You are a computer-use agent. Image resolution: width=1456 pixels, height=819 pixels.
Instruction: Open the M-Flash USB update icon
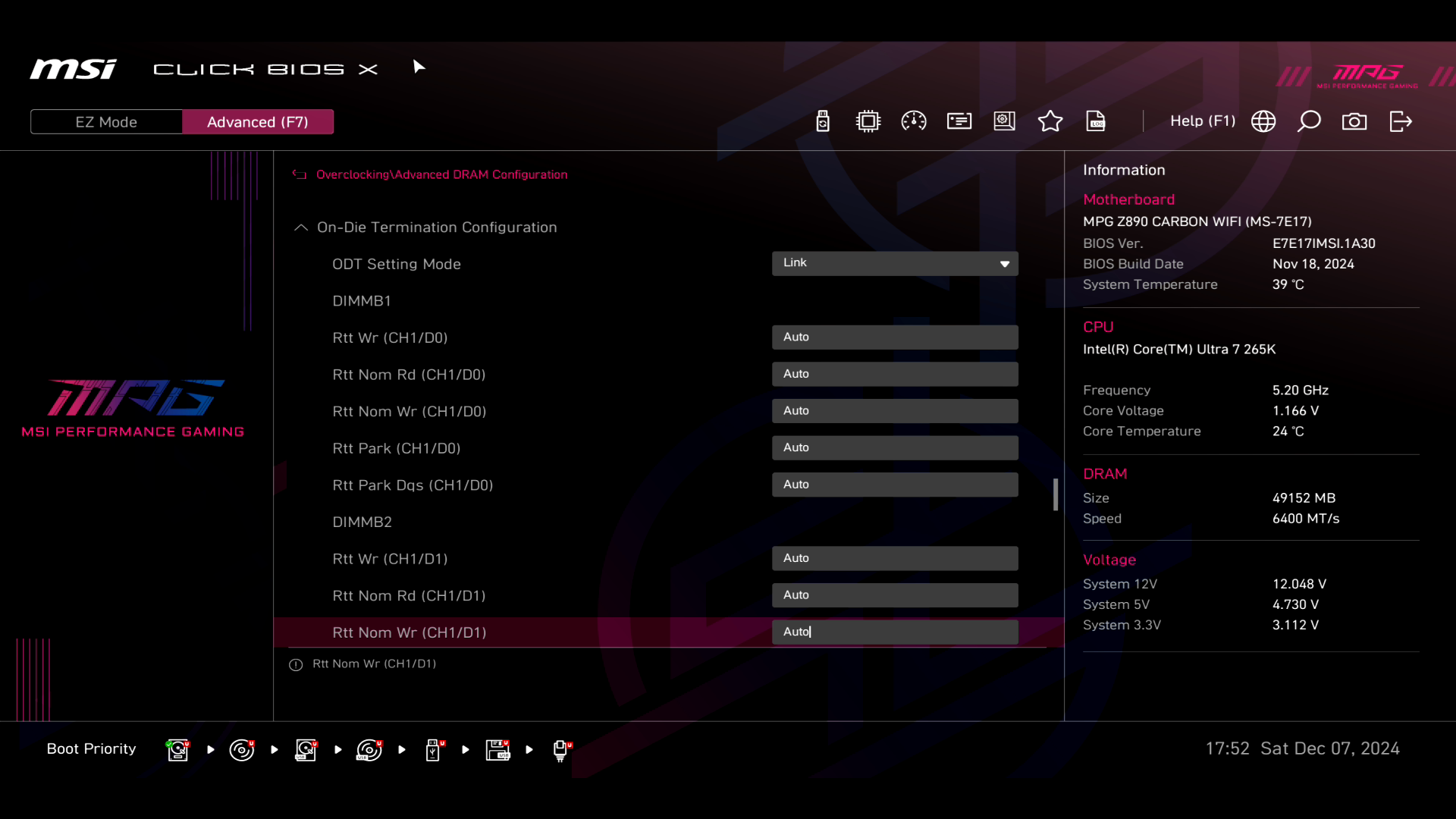[x=822, y=121]
